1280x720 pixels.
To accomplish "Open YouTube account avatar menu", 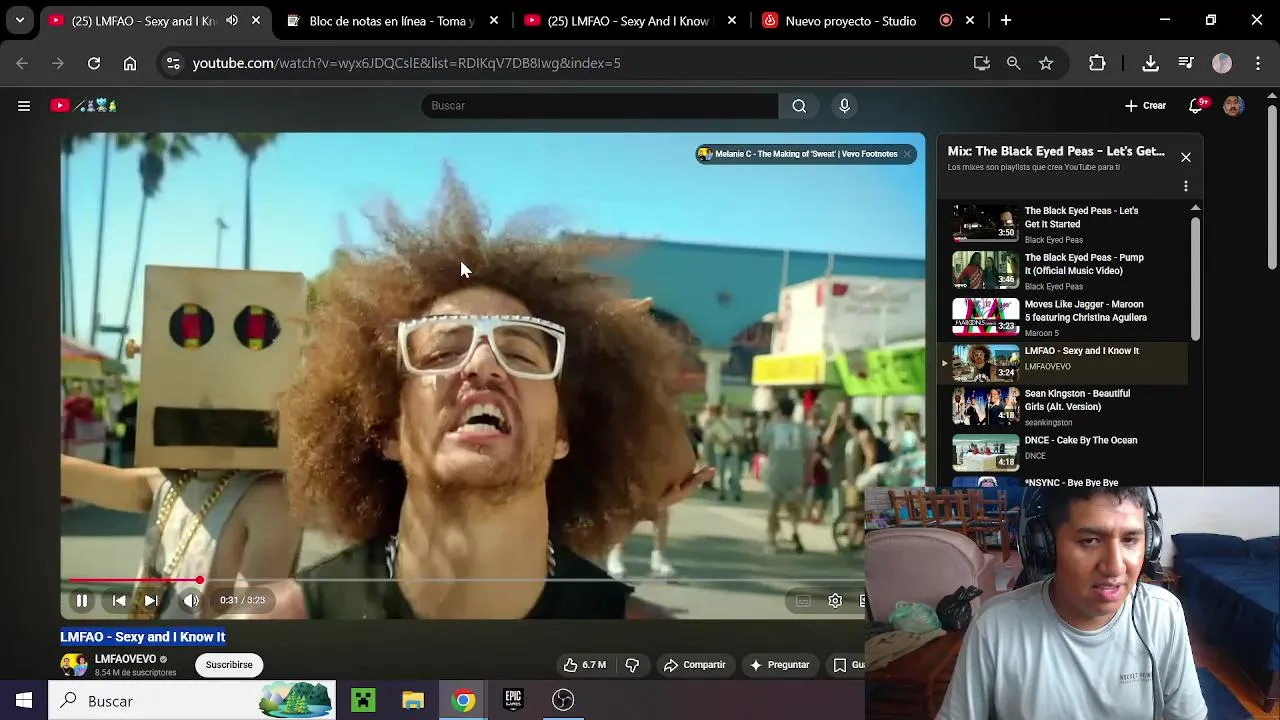I will pyautogui.click(x=1234, y=105).
